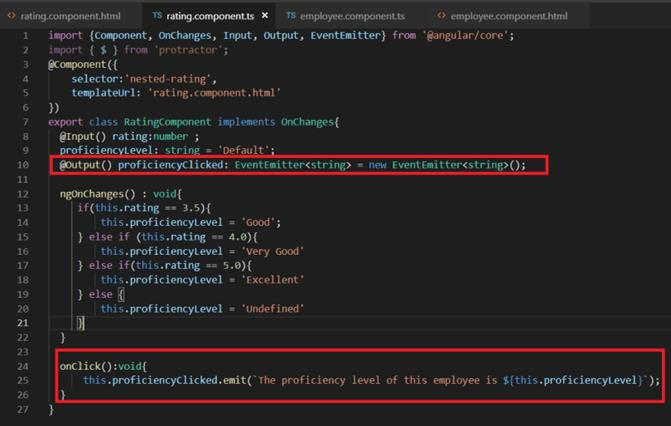Screen dimensions: 671x426
Task: Click 'Excellent' string literal
Action: [x=273, y=280]
